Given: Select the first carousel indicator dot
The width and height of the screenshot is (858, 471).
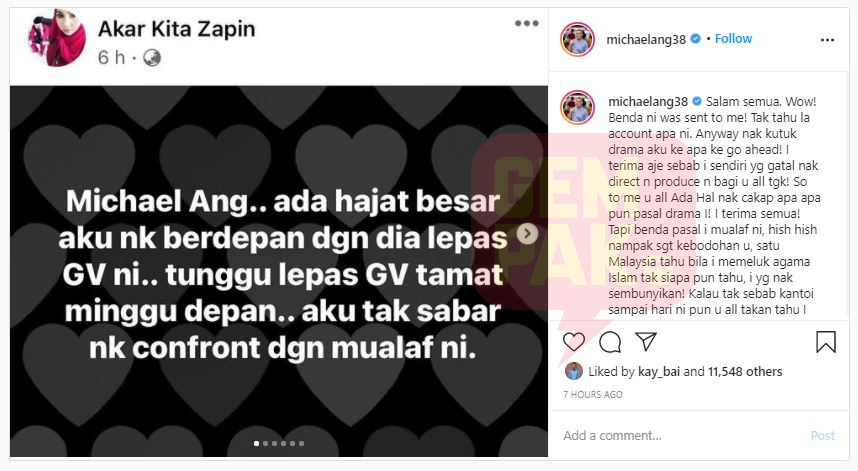Looking at the screenshot, I should point(257,444).
